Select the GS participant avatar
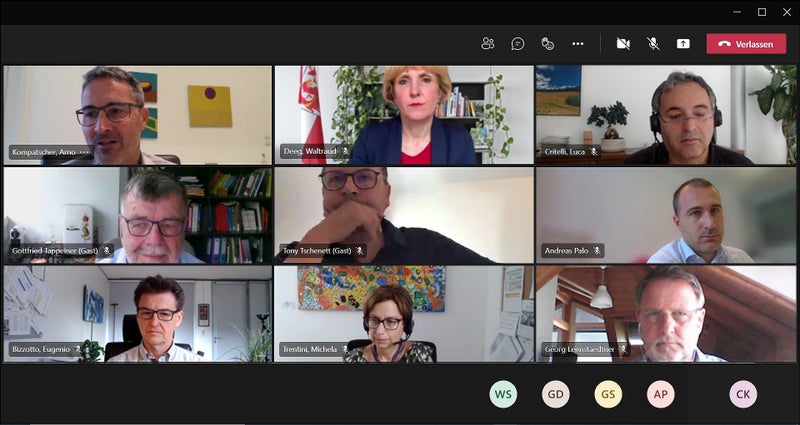 608,394
